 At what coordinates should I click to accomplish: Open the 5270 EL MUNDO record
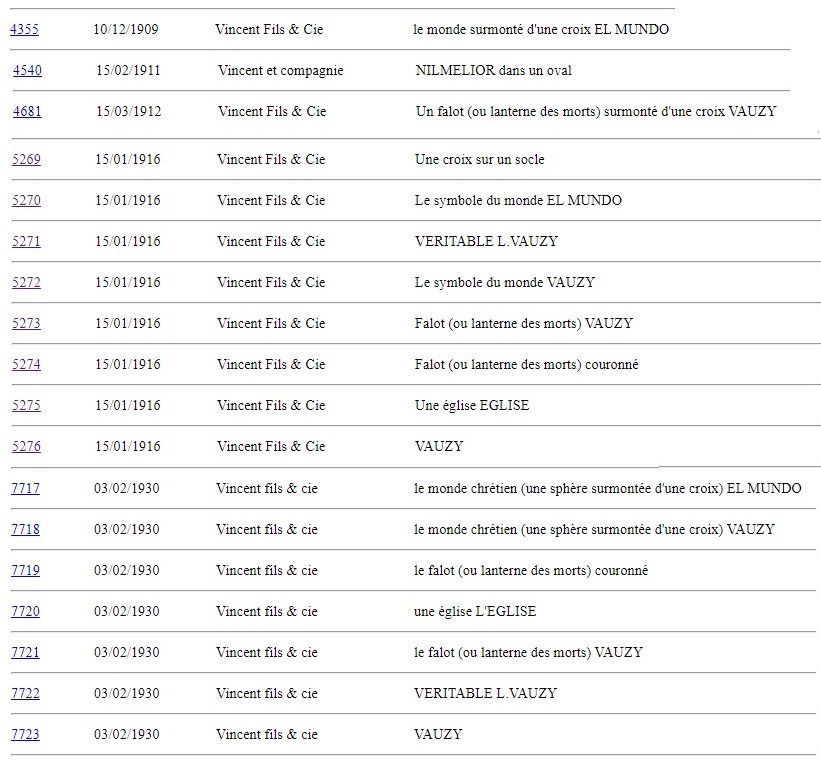tap(26, 200)
